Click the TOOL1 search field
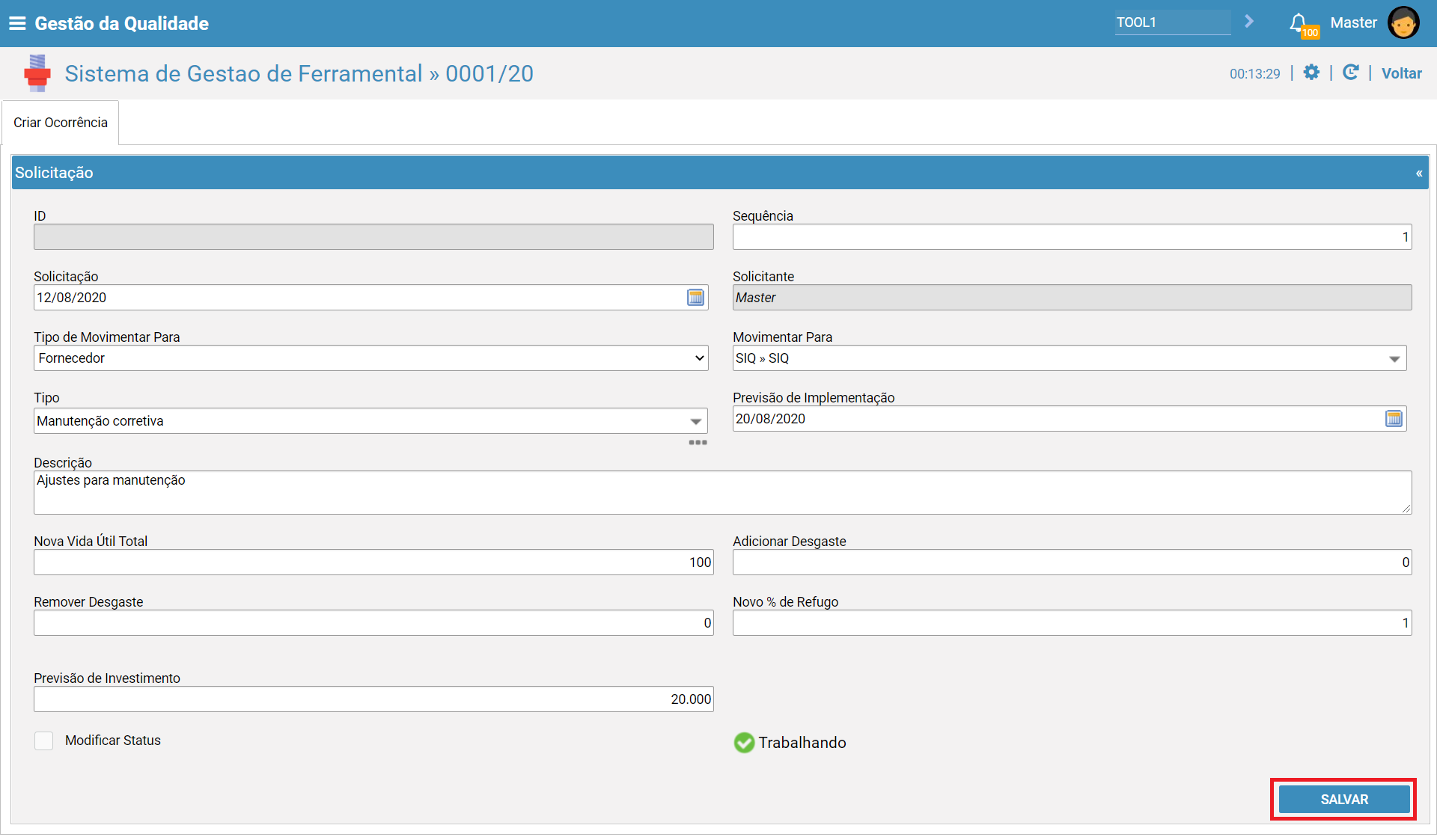Screen dimensions: 1437x840 coord(1173,22)
